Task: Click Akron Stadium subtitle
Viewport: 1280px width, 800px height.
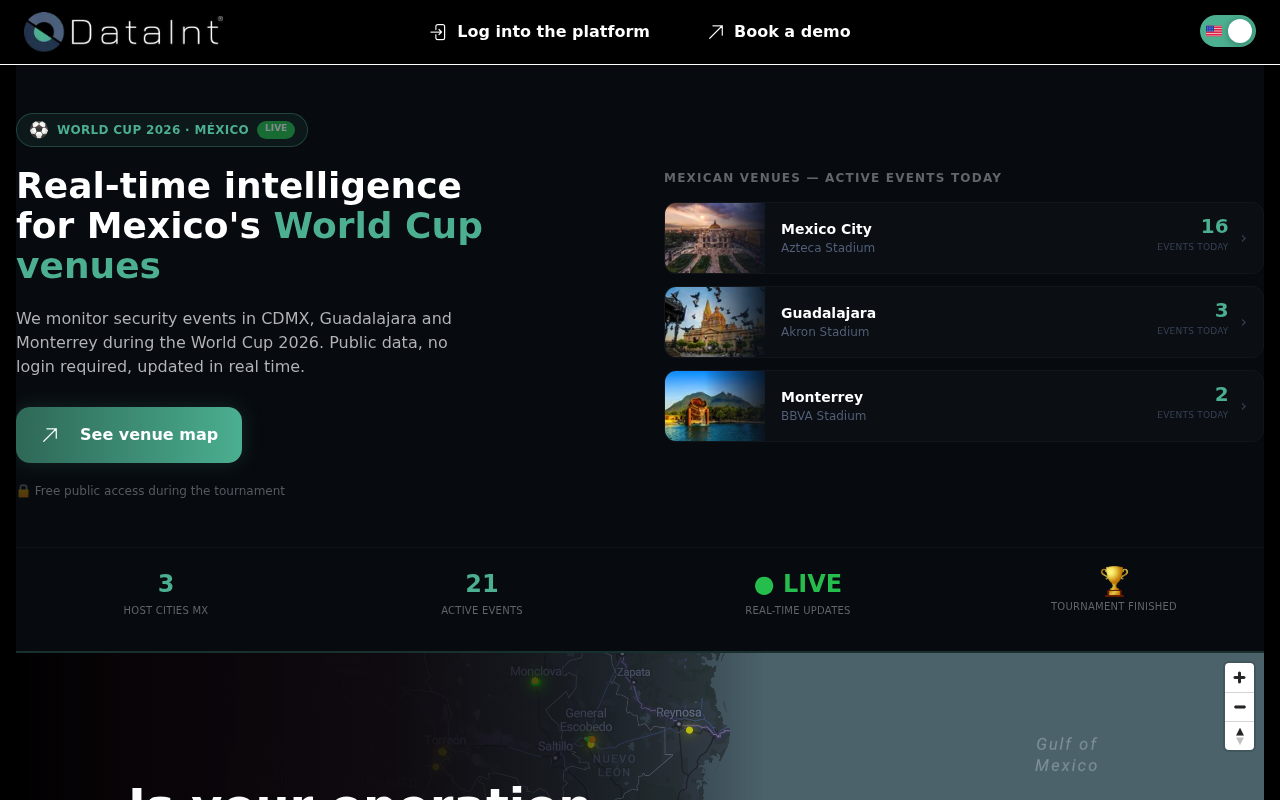Action: [825, 332]
